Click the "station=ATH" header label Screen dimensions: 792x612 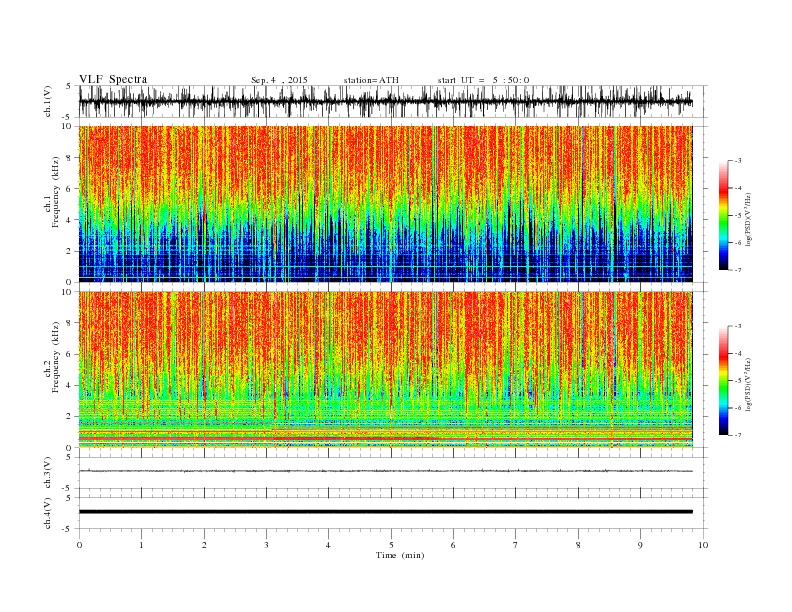(x=371, y=80)
